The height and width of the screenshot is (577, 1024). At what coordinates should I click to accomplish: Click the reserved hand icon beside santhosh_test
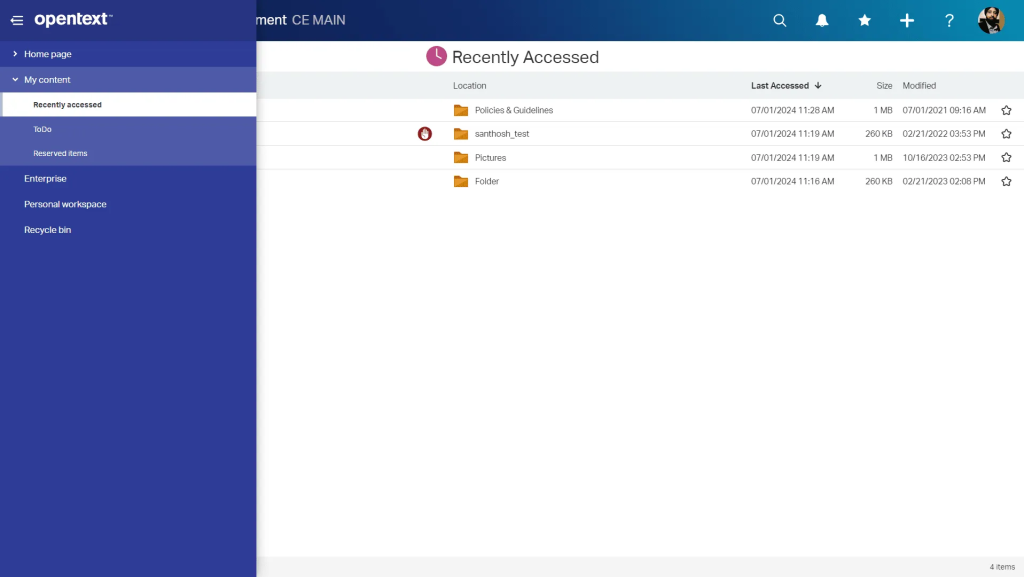[424, 133]
